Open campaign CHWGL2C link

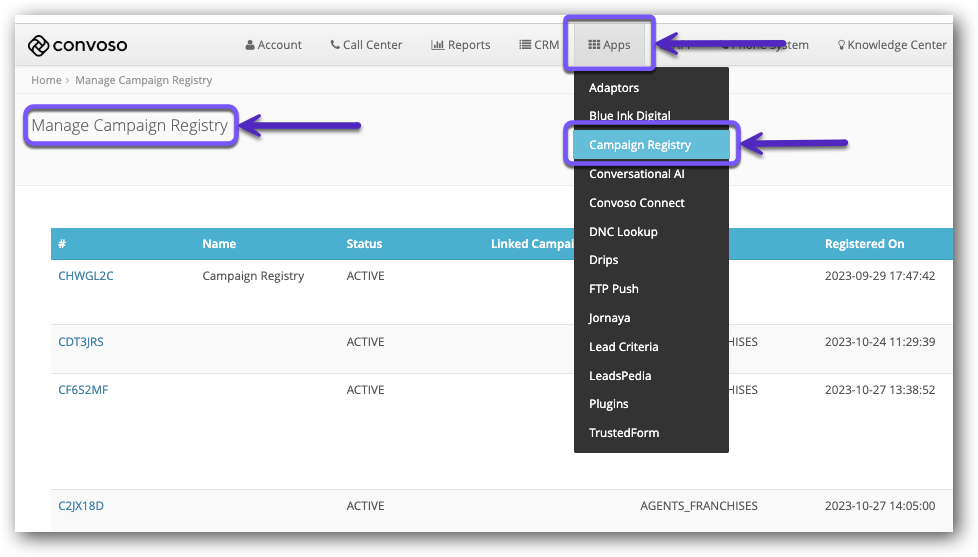point(85,276)
